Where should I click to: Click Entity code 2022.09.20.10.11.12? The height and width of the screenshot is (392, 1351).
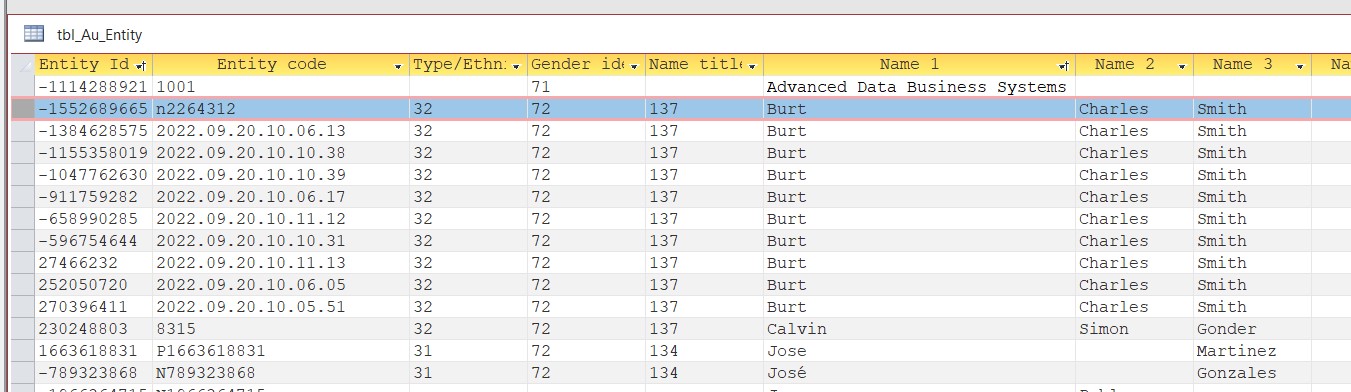pos(281,219)
